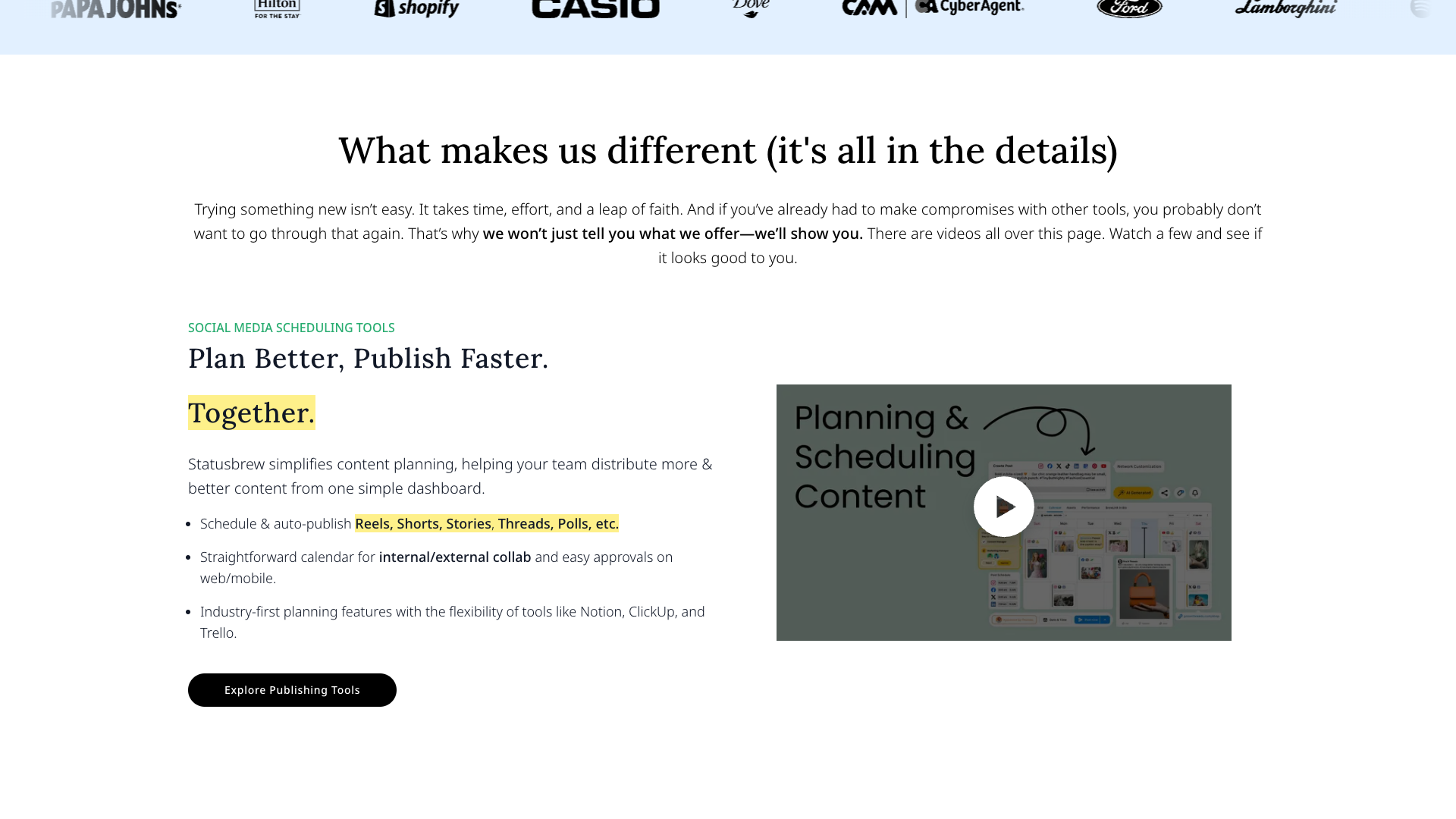Click the Explore Publishing Tools button
The image size is (1456, 819).
[x=292, y=690]
